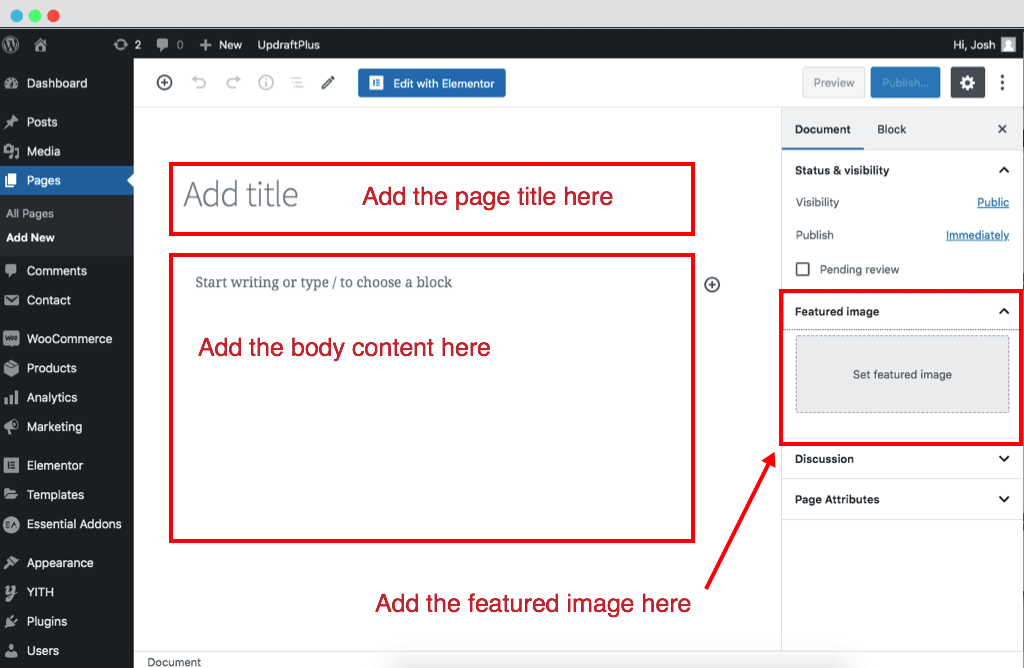Open the block inserter

tap(164, 82)
